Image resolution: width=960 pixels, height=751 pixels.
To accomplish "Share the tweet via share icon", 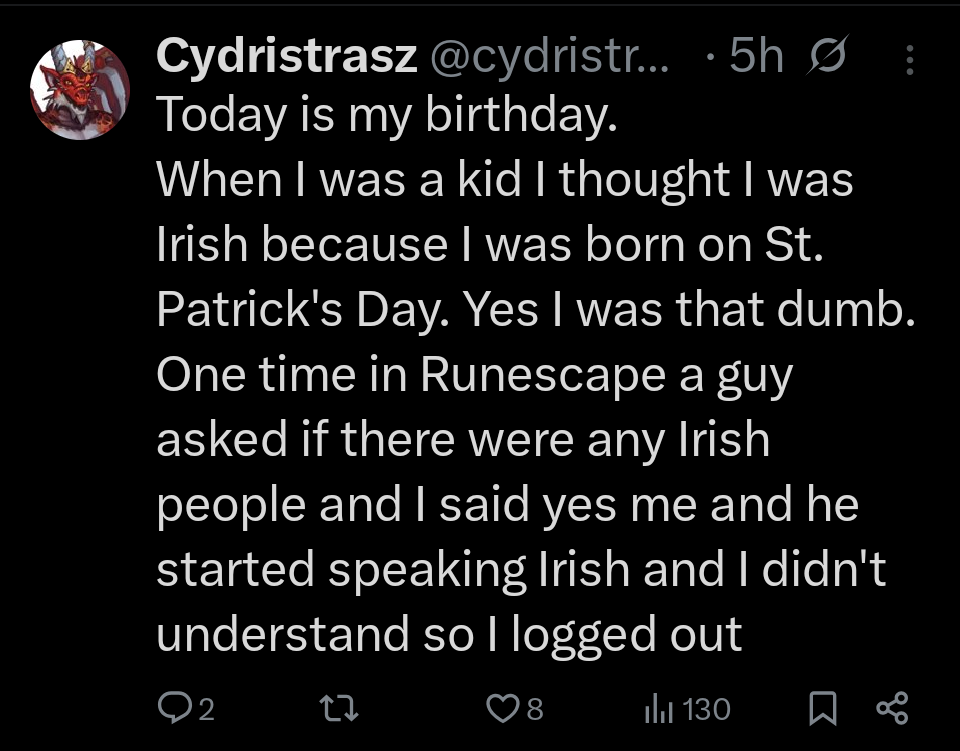I will point(891,709).
